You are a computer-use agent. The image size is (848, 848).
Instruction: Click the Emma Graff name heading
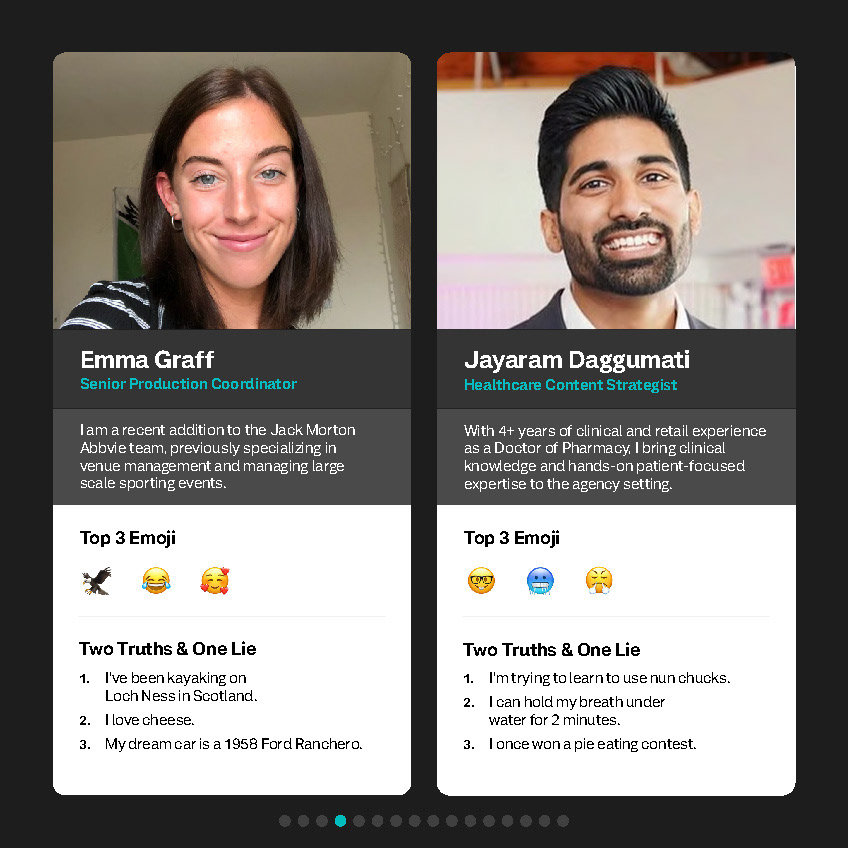pos(147,360)
